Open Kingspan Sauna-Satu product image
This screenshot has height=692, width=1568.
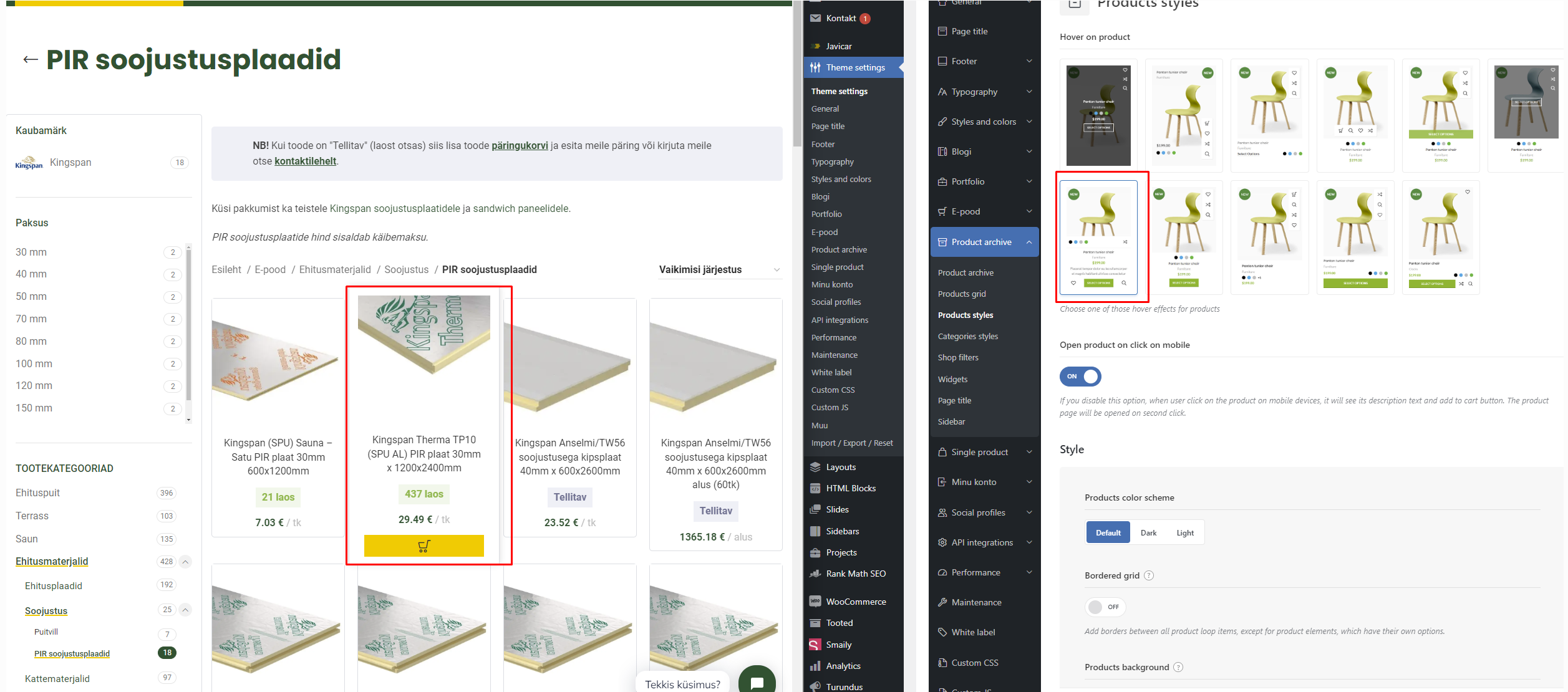(x=278, y=360)
